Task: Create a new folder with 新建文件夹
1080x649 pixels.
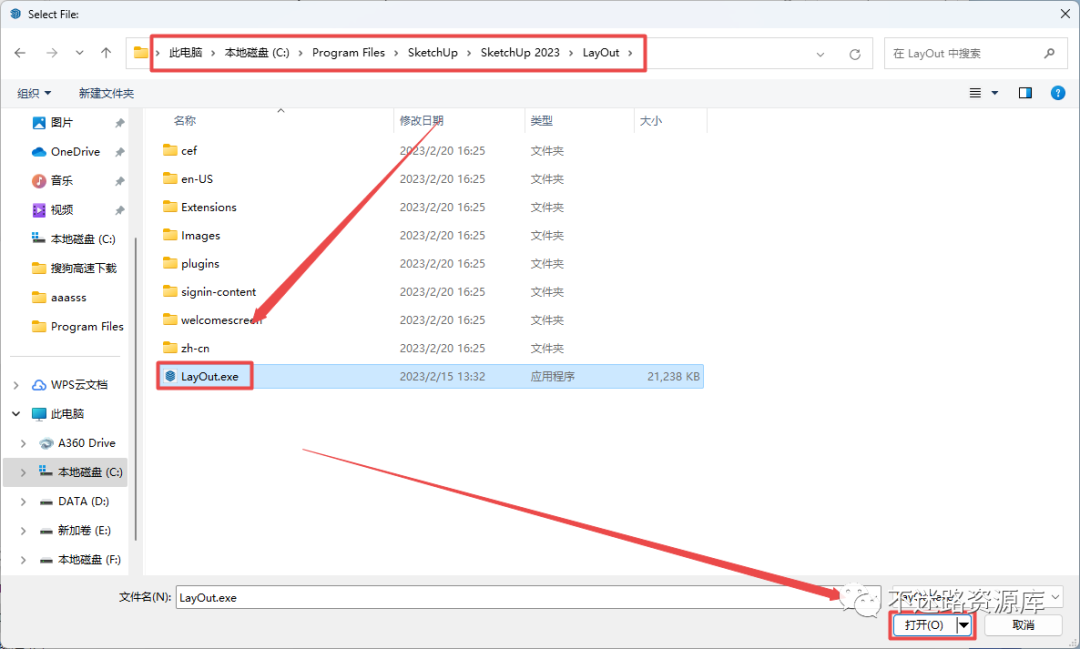Action: tap(106, 93)
